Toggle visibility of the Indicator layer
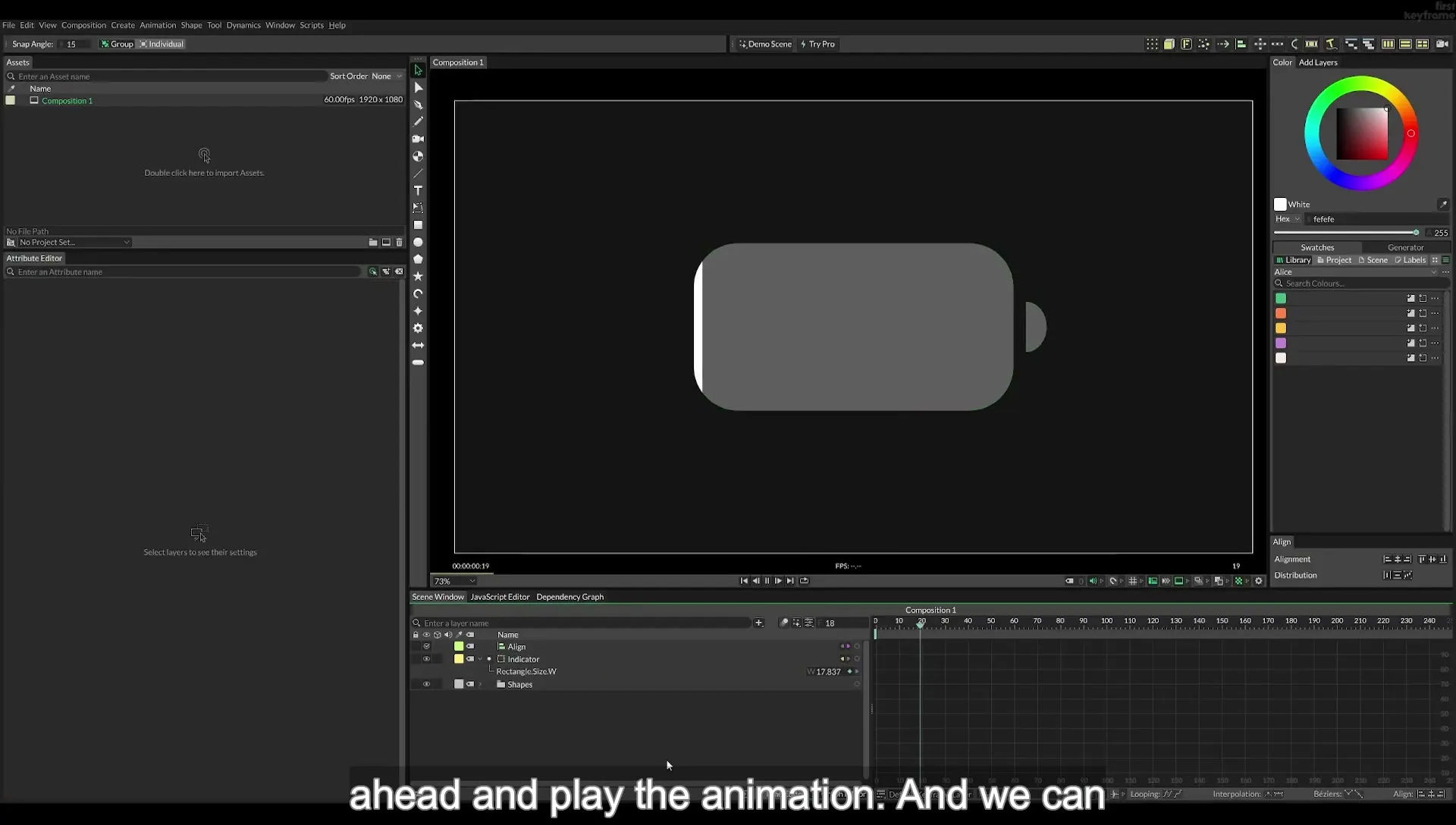Image resolution: width=1456 pixels, height=825 pixels. click(426, 659)
